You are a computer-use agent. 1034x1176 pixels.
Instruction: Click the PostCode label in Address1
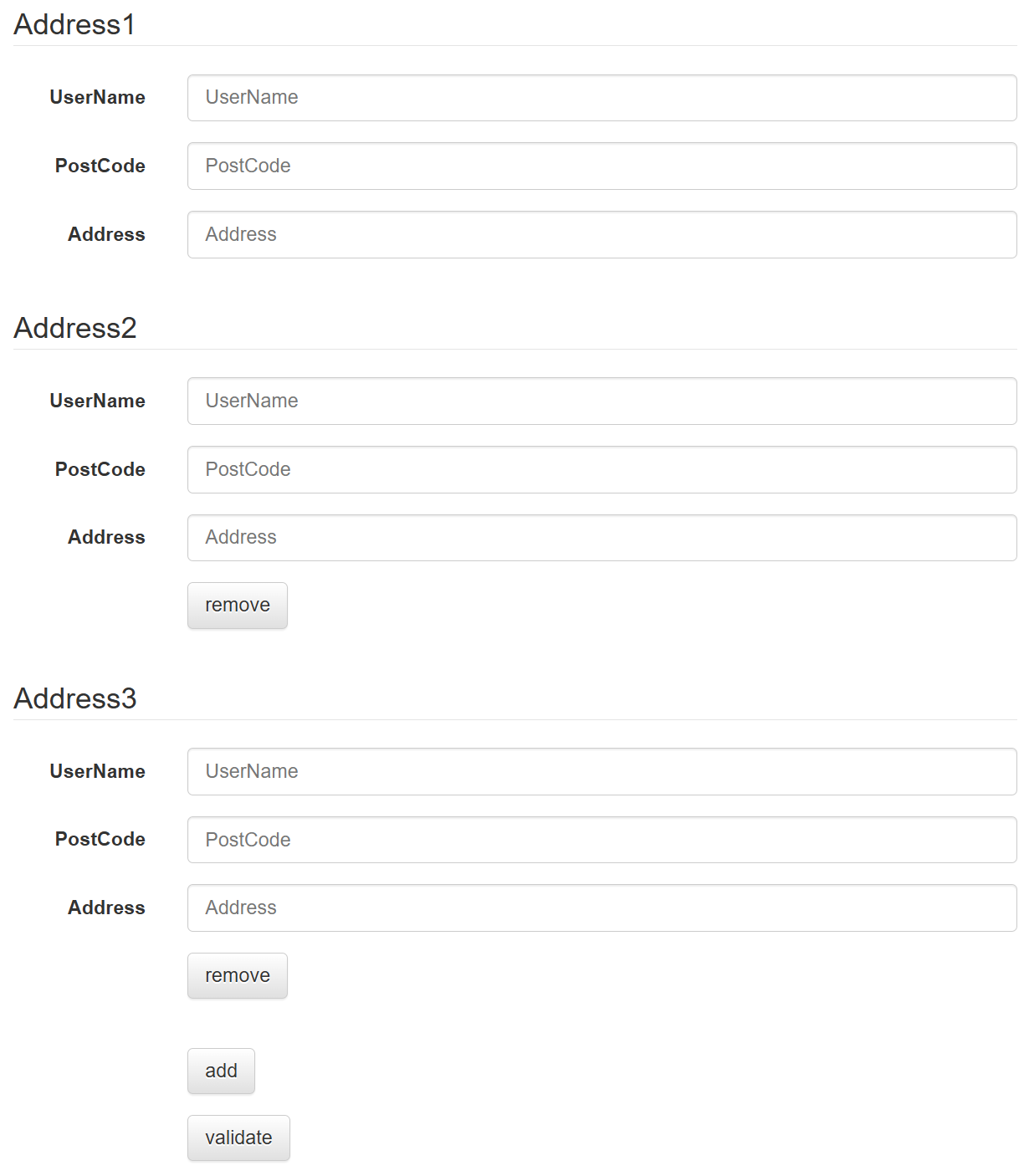tap(100, 166)
